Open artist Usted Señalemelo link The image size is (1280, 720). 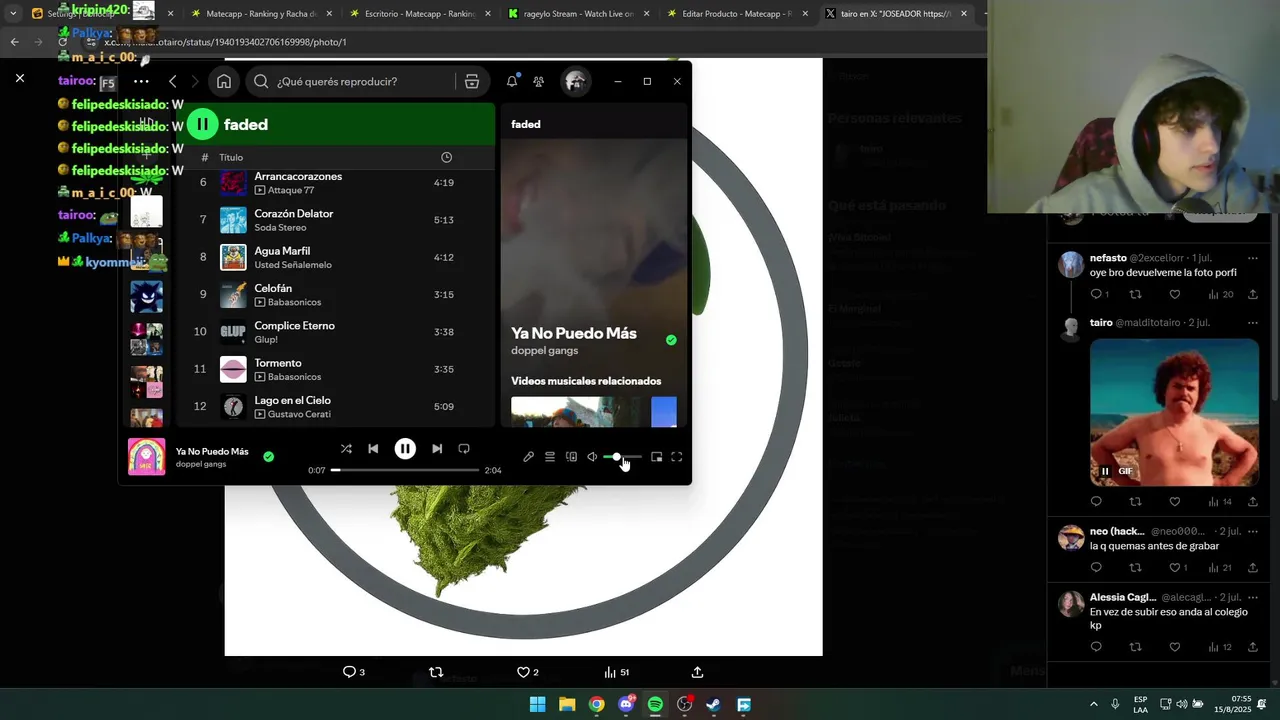pyautogui.click(x=293, y=265)
